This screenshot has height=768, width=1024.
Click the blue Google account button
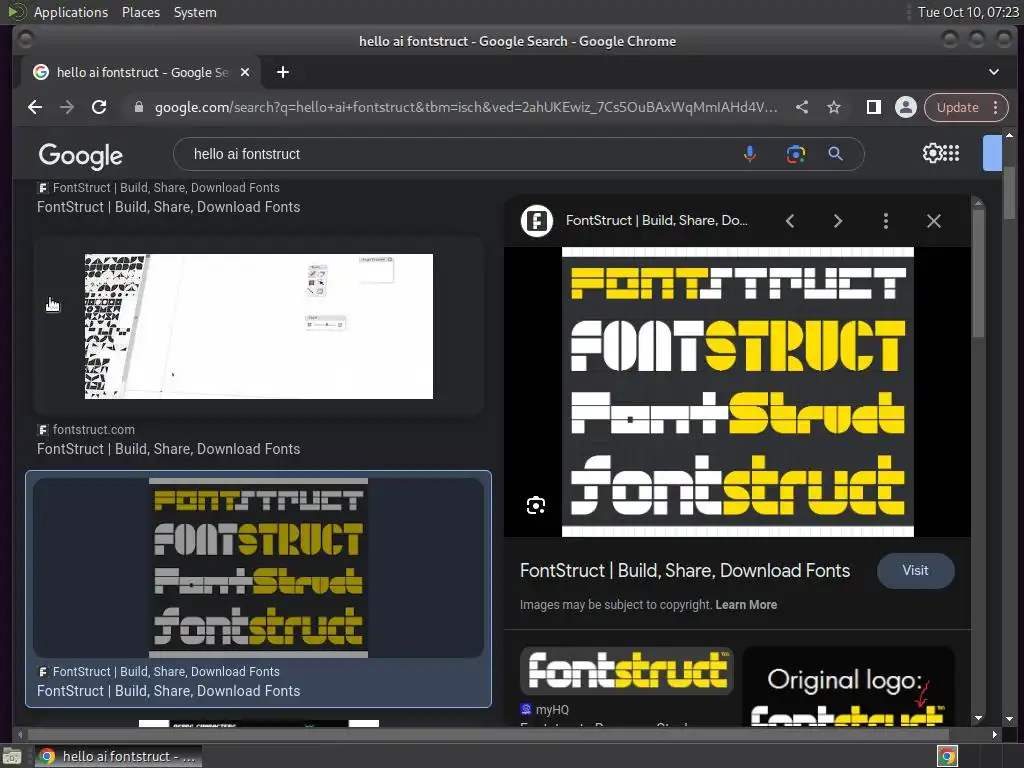click(992, 153)
